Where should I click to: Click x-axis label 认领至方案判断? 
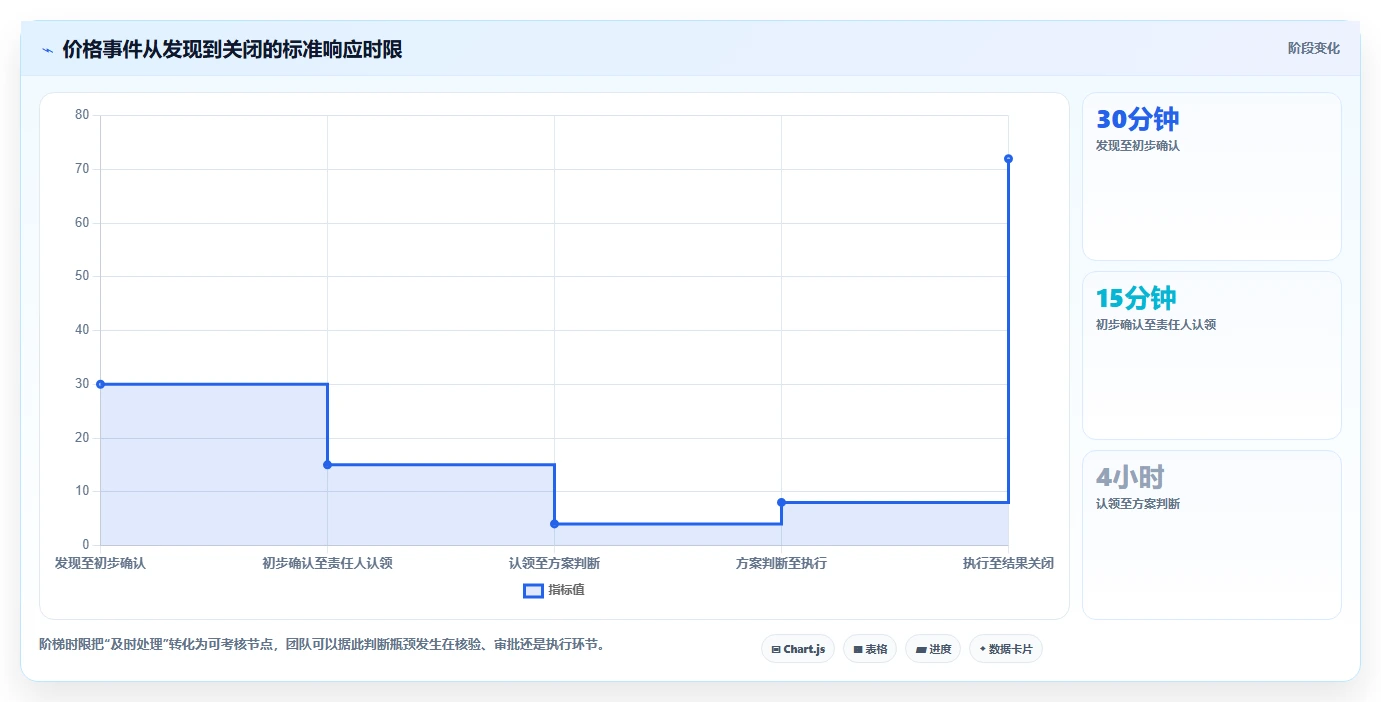pos(554,563)
